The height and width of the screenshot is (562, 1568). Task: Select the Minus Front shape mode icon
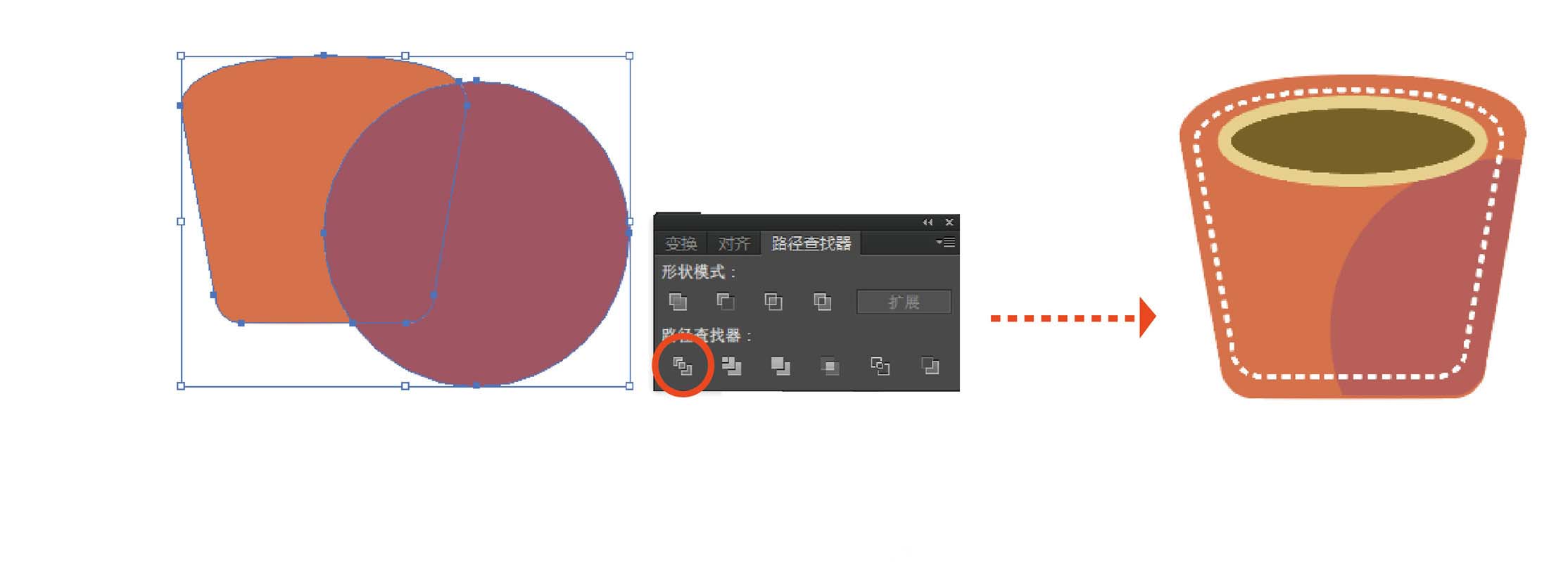726,302
